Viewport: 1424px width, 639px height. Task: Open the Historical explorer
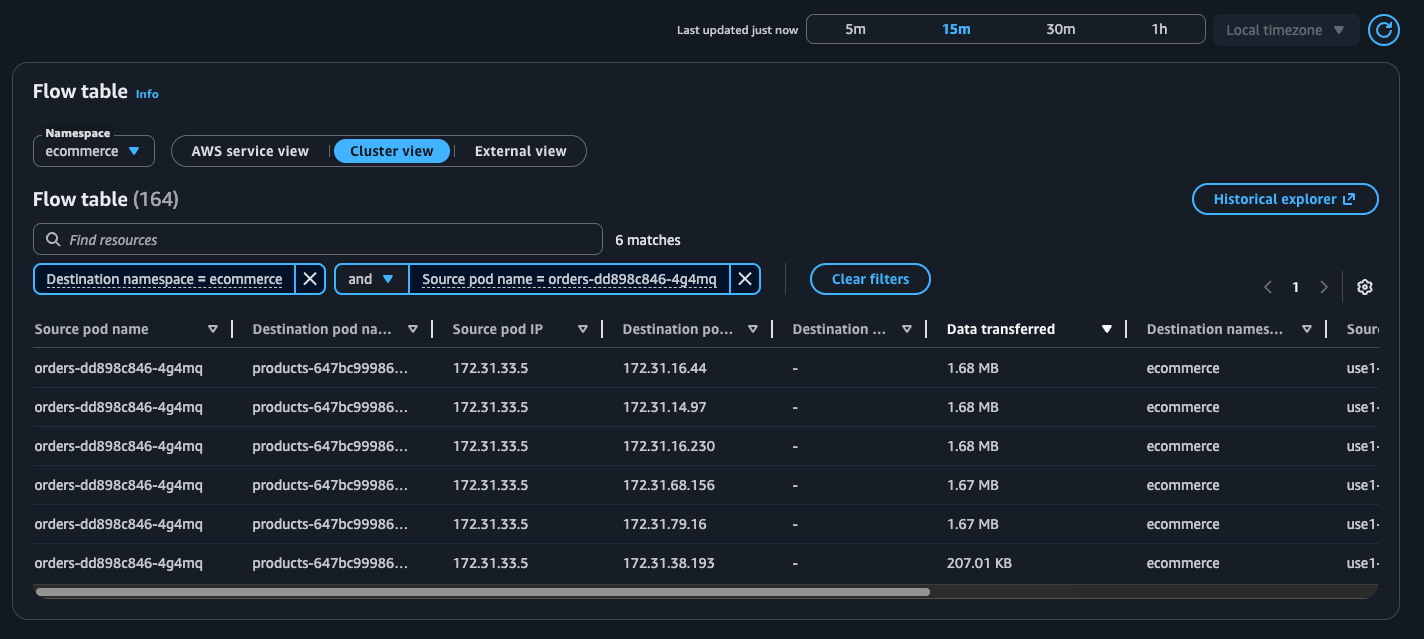tap(1284, 199)
